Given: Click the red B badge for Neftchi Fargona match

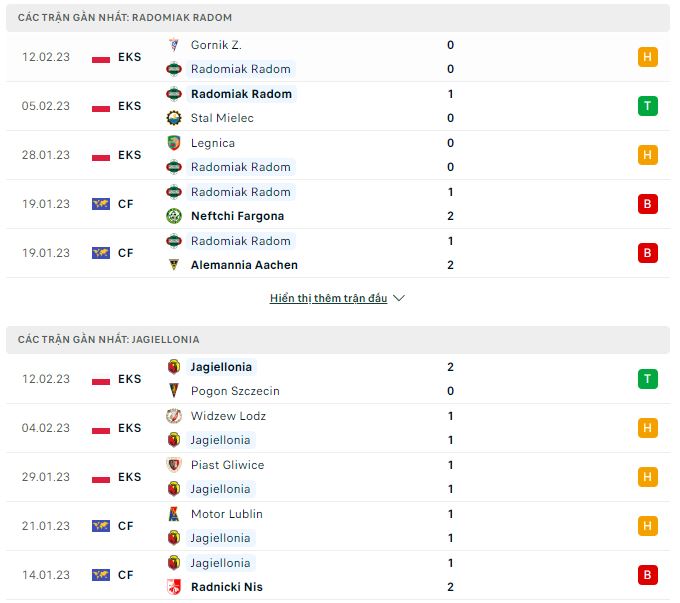Looking at the screenshot, I should pos(647,204).
